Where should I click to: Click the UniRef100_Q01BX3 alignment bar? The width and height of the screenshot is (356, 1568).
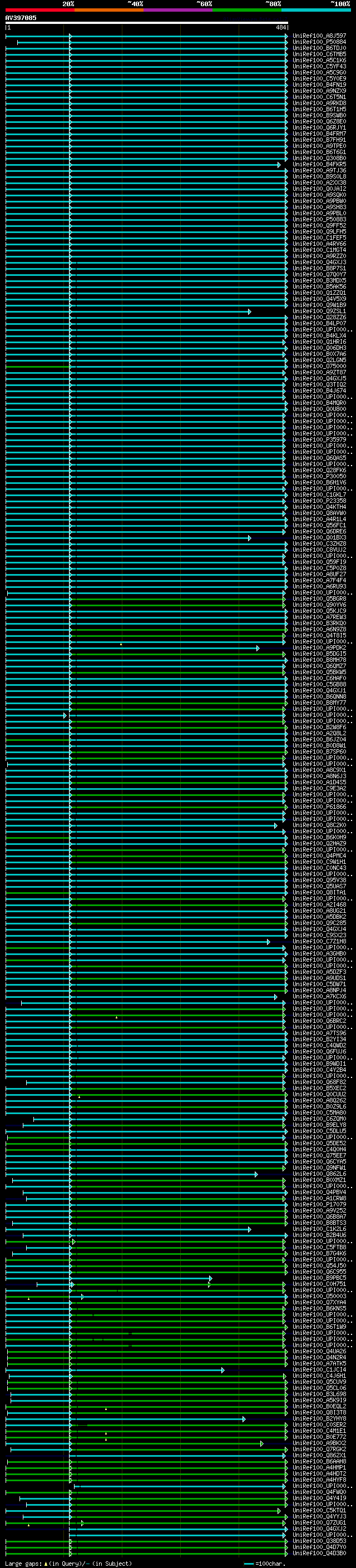click(128, 538)
